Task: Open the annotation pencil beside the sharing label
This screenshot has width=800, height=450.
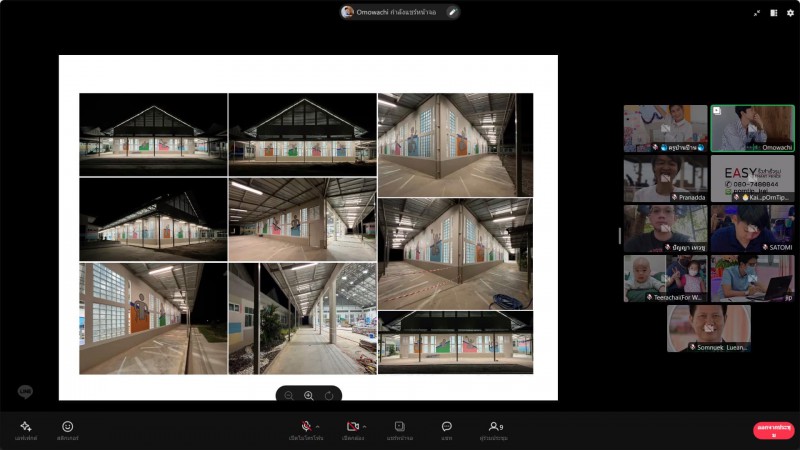Action: (452, 12)
